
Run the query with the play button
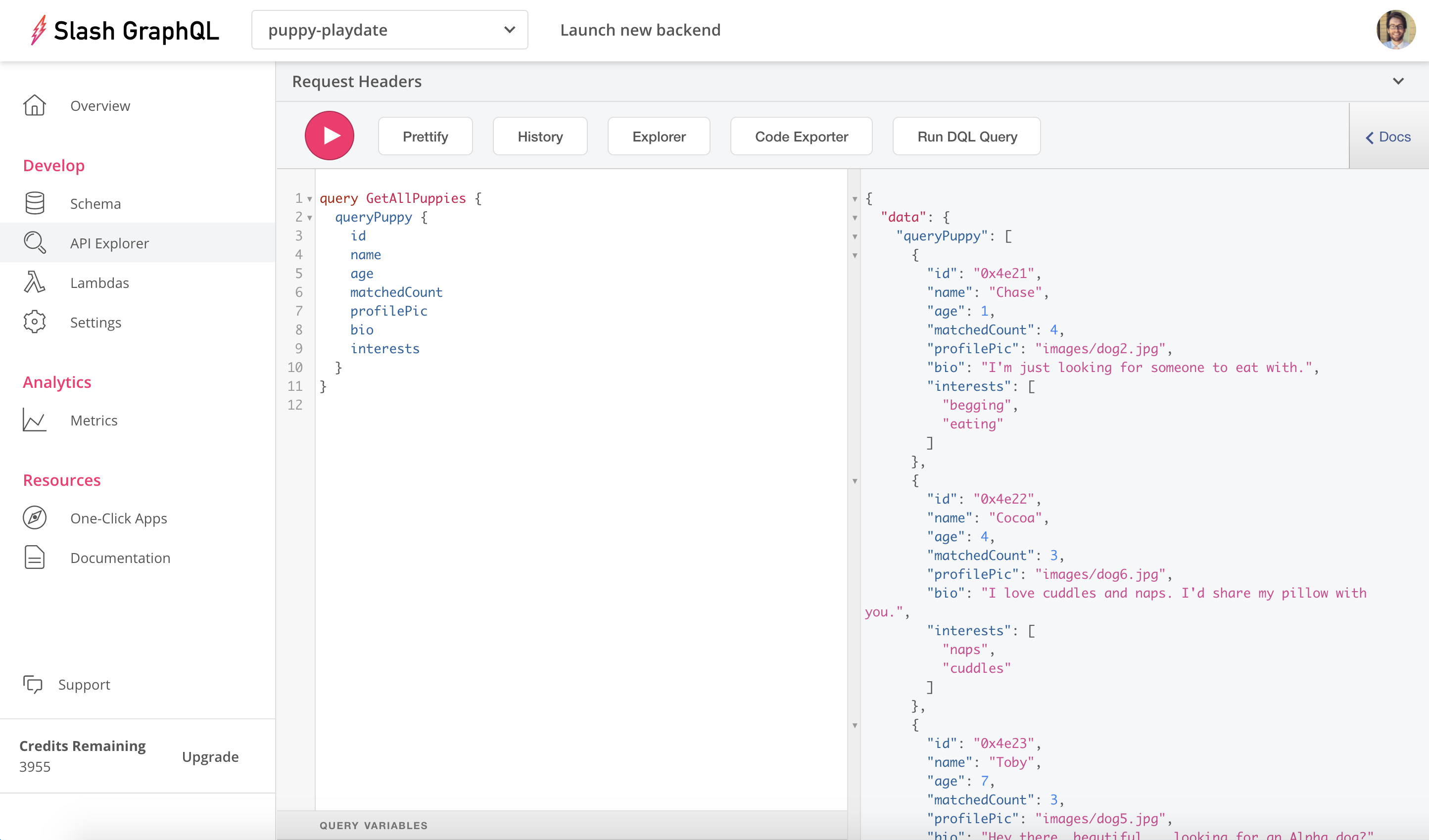coord(330,136)
